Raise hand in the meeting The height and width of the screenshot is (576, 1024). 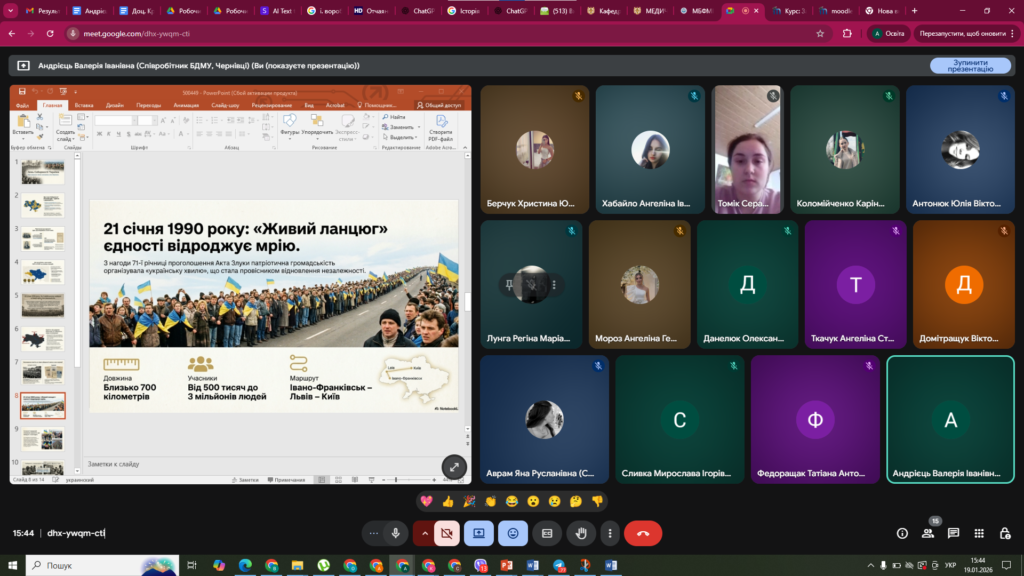(x=581, y=533)
